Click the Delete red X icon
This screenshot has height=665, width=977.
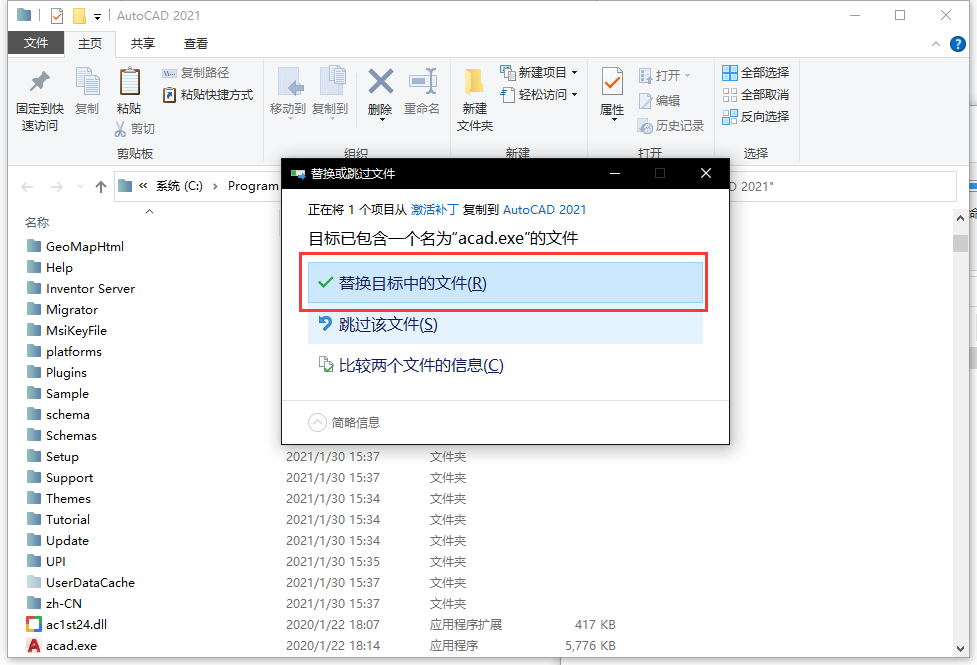(x=380, y=82)
